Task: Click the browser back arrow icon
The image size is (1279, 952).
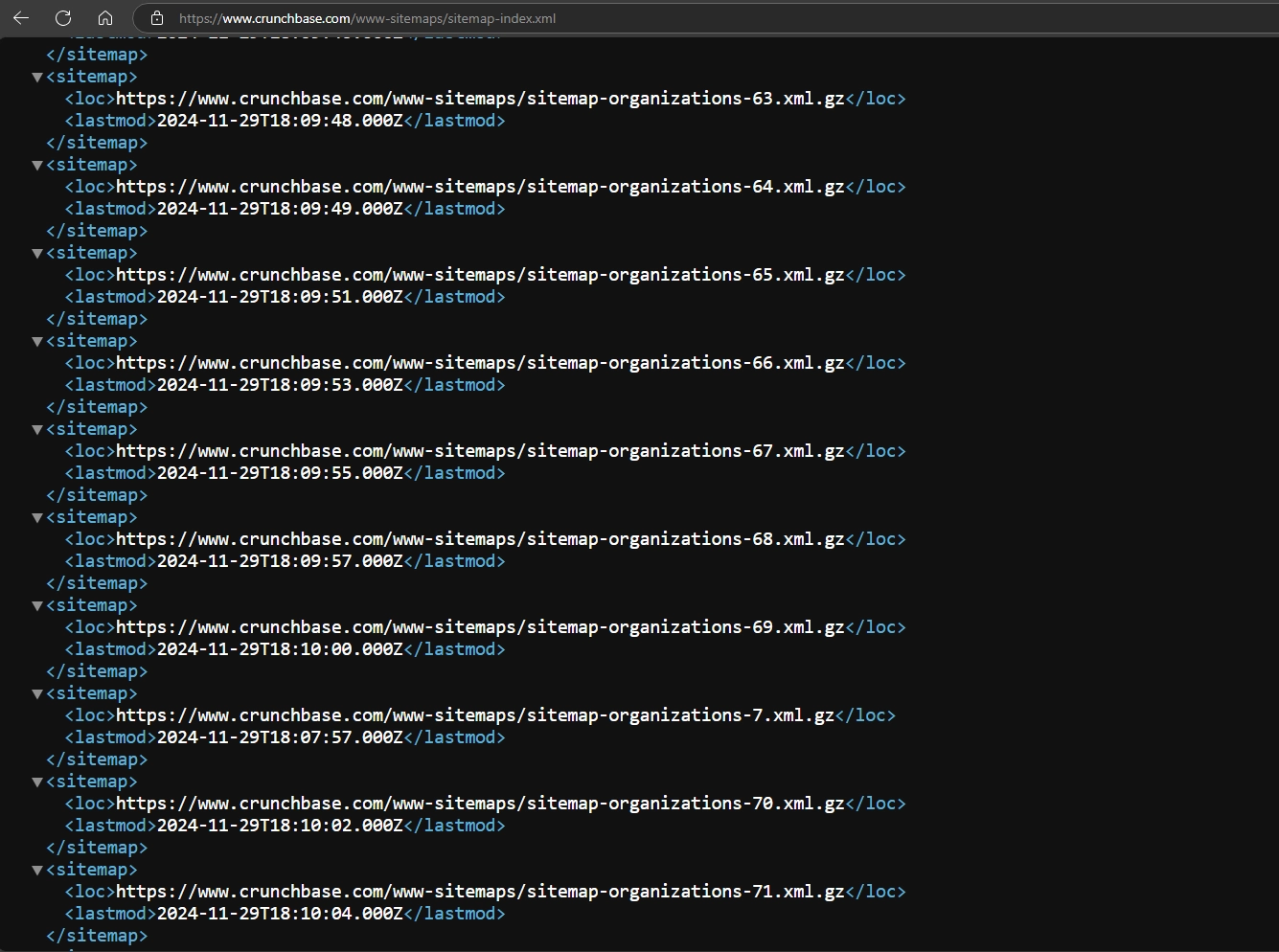Action: 20,17
